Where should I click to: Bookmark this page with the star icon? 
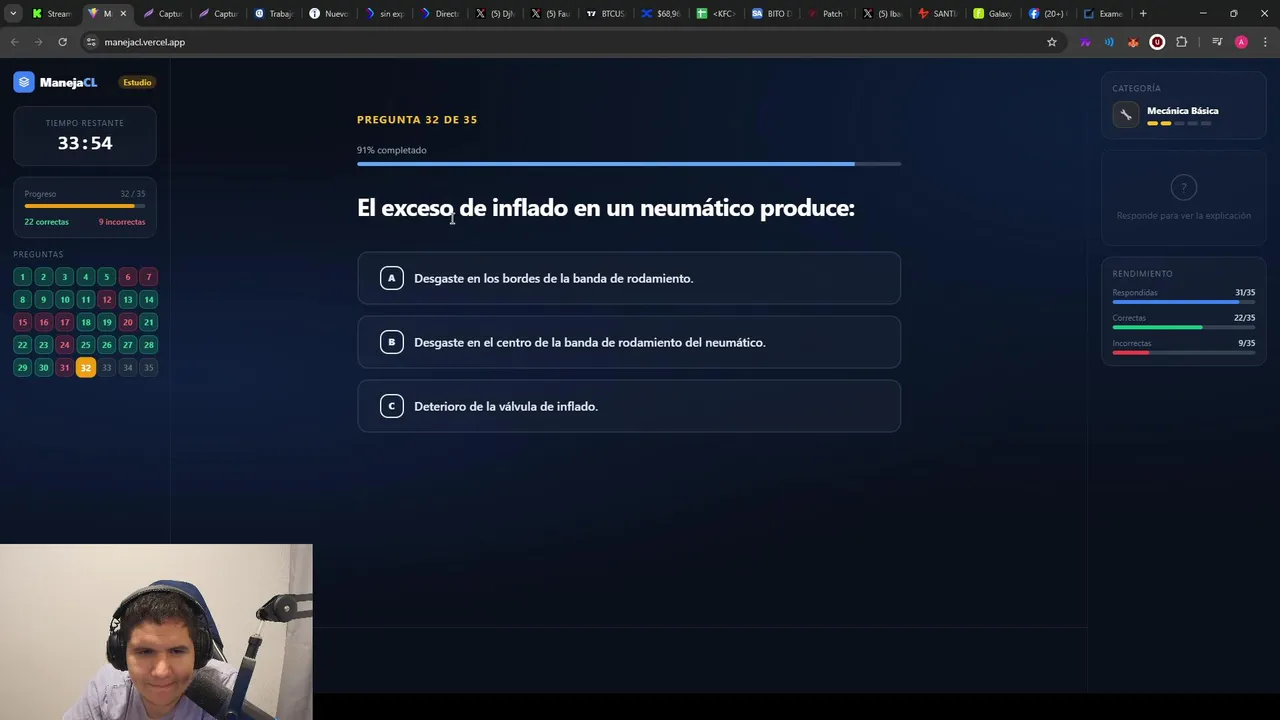pyautogui.click(x=1052, y=42)
